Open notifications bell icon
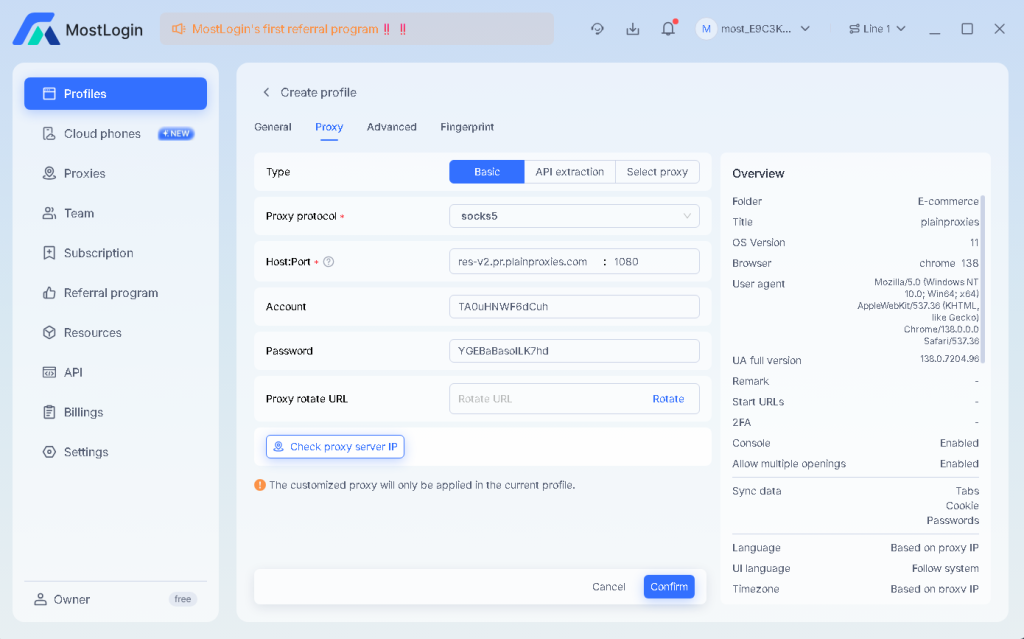Screen dimensions: 1024x639 pos(667,29)
